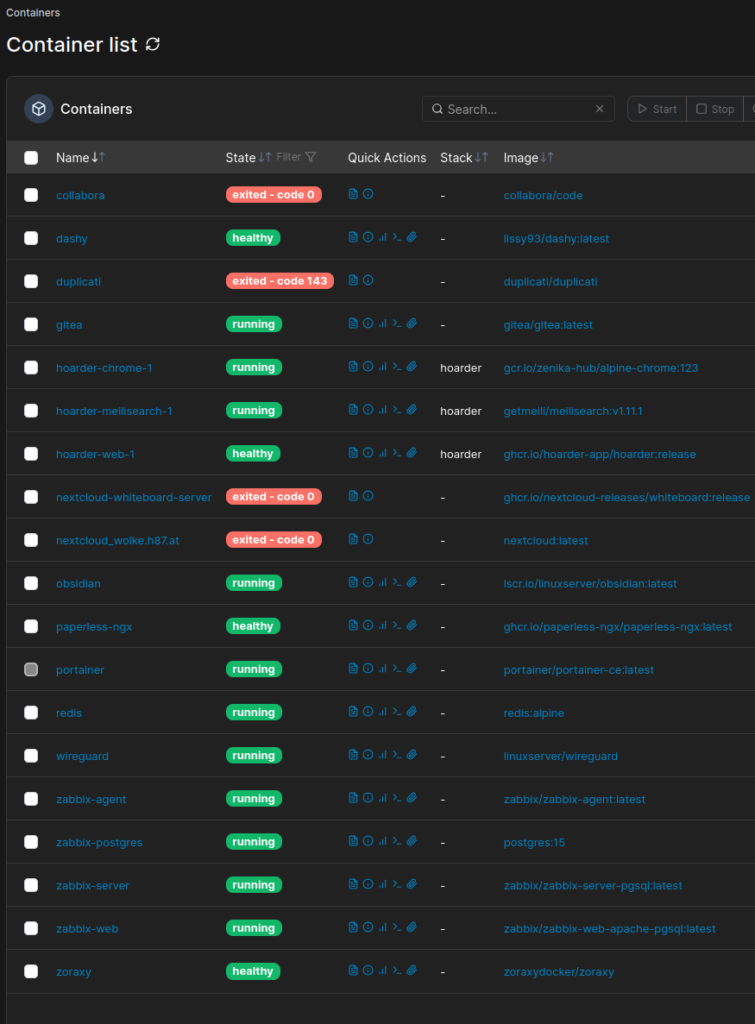Image resolution: width=755 pixels, height=1024 pixels.
Task: Open the gitea/gitea:latest image link
Action: 548,325
